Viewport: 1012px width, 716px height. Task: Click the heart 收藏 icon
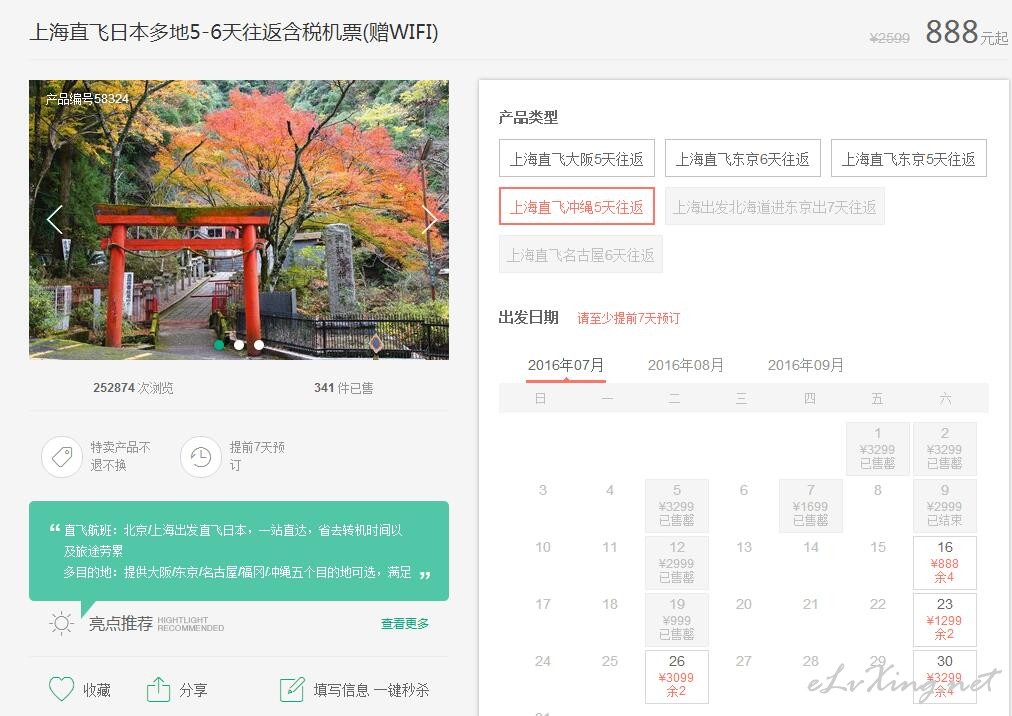[x=61, y=689]
